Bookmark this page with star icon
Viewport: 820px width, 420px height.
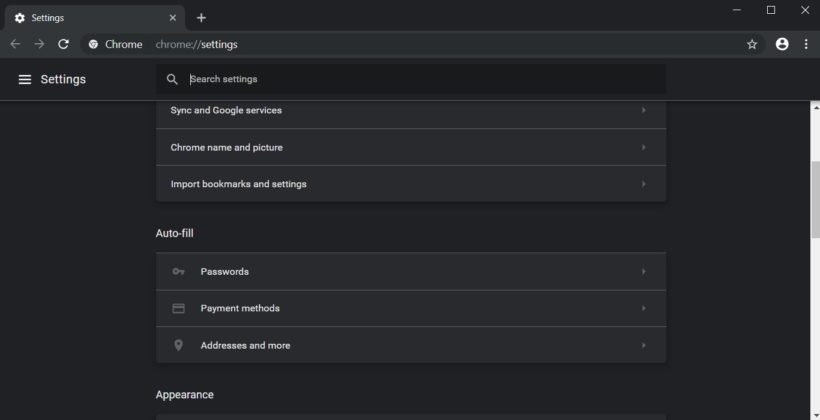[752, 44]
